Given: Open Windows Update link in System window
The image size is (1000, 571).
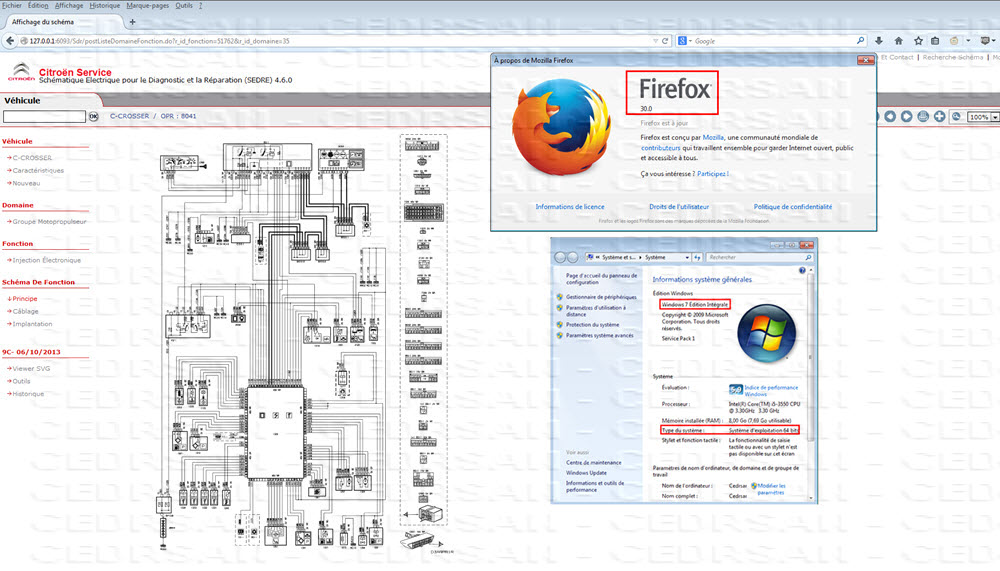Looking at the screenshot, I should (x=586, y=473).
